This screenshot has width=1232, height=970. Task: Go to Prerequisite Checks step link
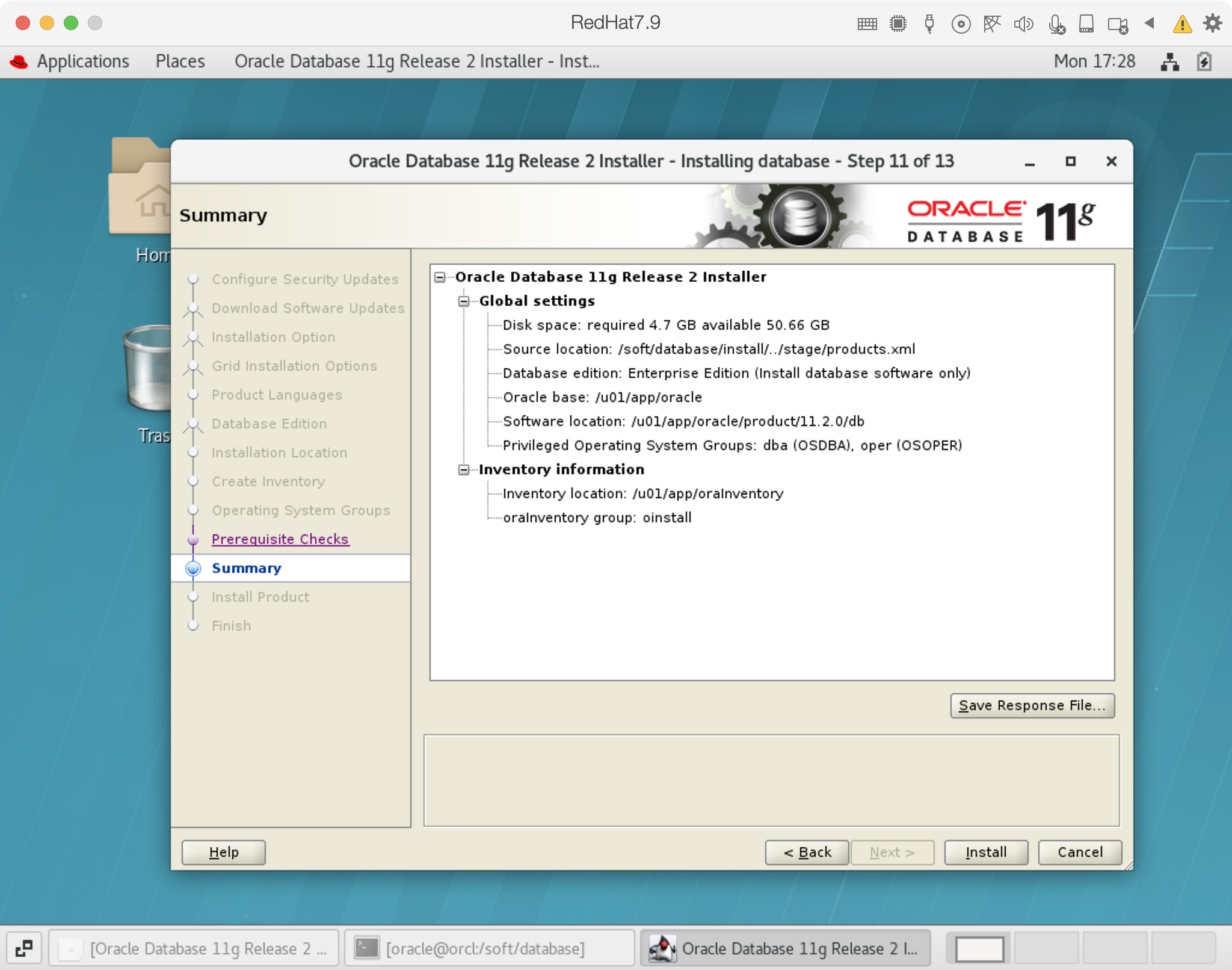click(280, 539)
